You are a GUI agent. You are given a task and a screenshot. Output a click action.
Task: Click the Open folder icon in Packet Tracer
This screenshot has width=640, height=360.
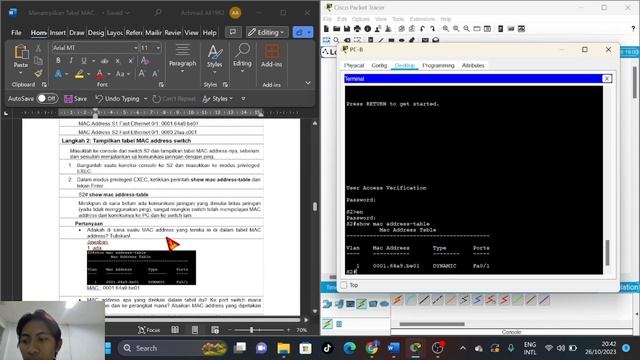click(336, 29)
